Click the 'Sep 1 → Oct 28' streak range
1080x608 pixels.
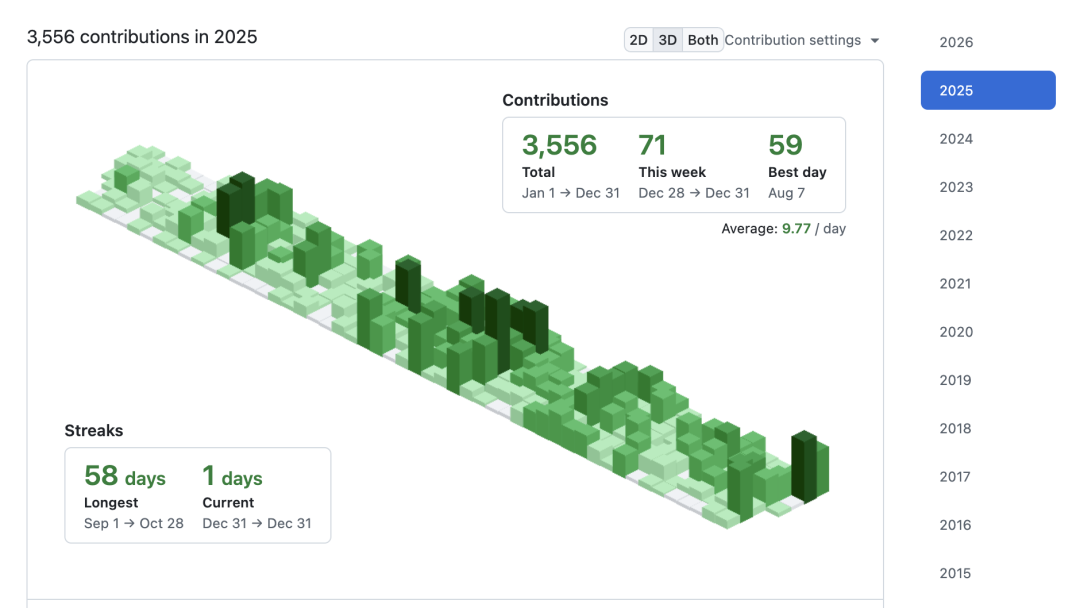coord(134,523)
